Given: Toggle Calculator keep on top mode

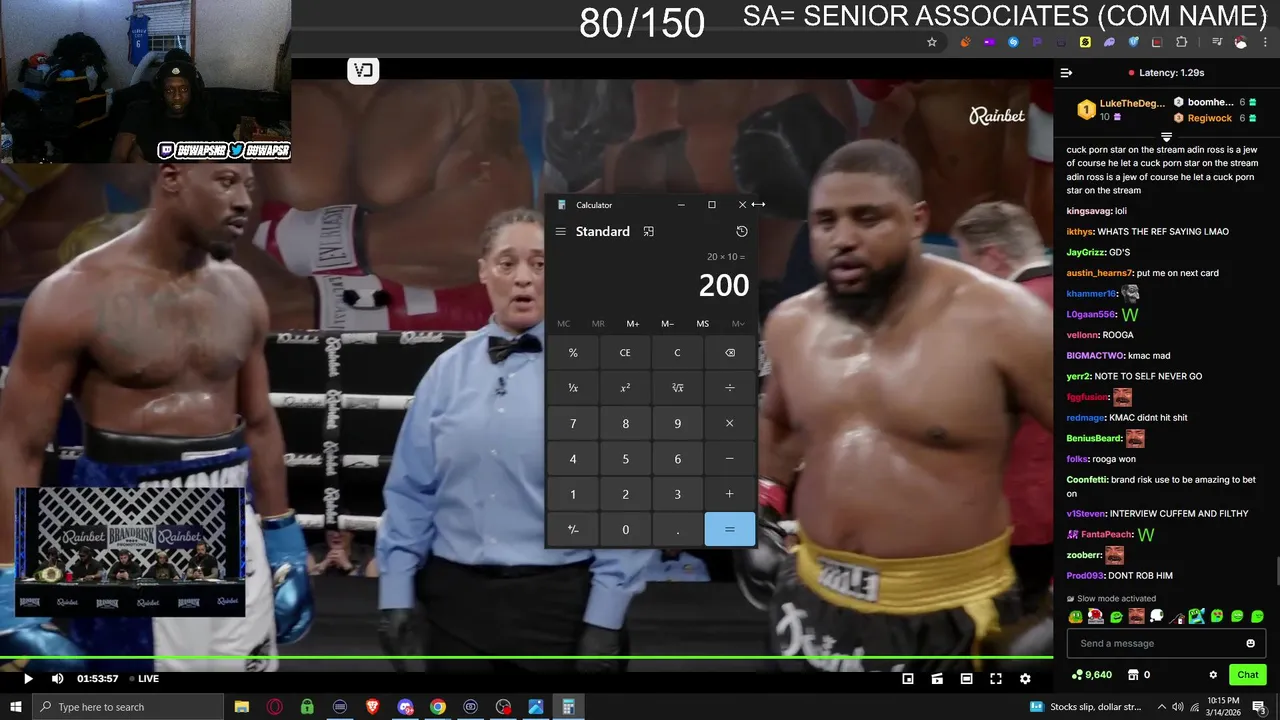Looking at the screenshot, I should [x=649, y=232].
